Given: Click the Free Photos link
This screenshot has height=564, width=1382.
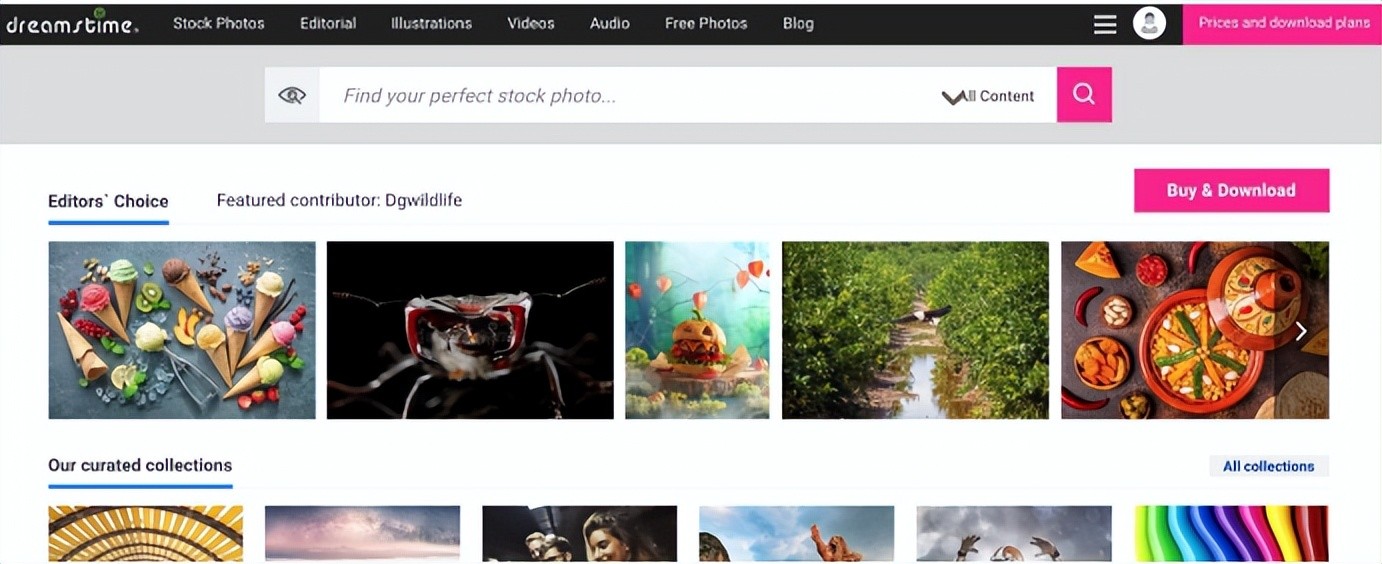Looking at the screenshot, I should coord(706,23).
